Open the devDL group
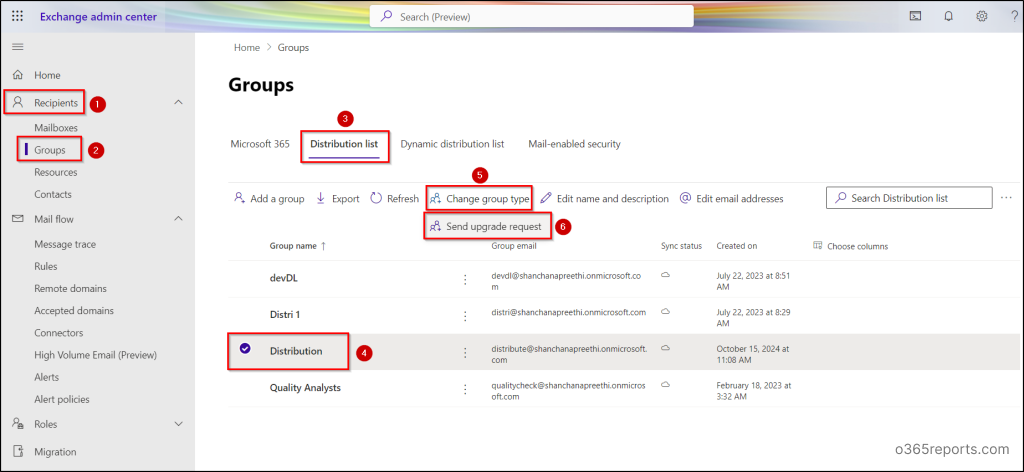Screen dimensions: 1024x472 pos(284,279)
